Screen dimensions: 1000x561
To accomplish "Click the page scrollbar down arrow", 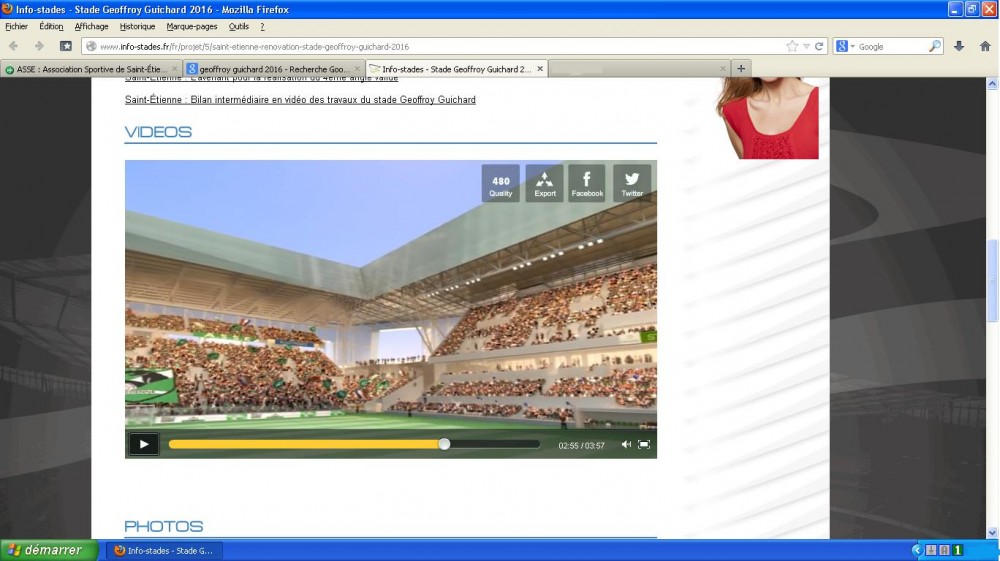I will click(992, 532).
